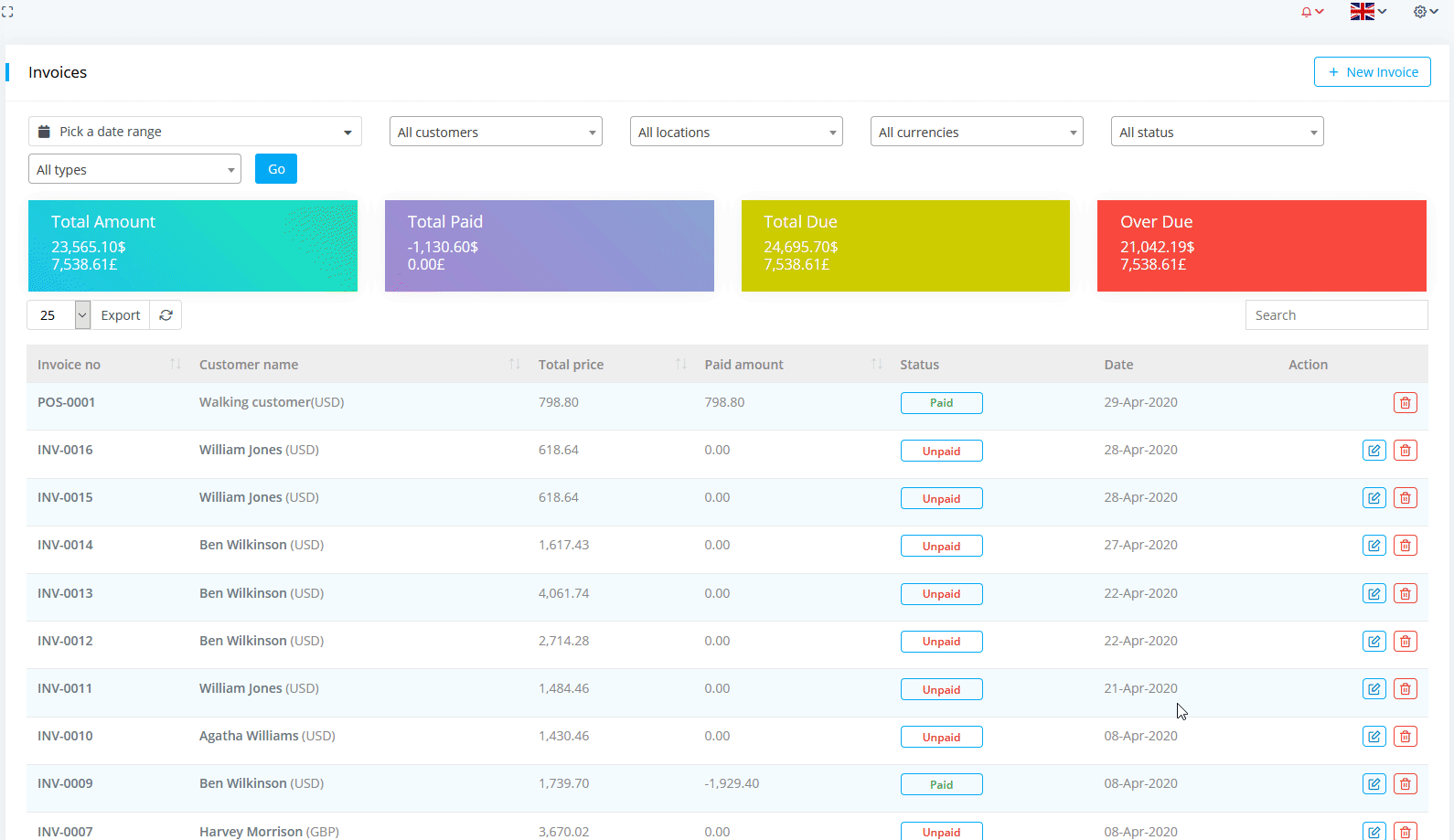
Task: Delete invoice POS-0001
Action: click(x=1405, y=403)
